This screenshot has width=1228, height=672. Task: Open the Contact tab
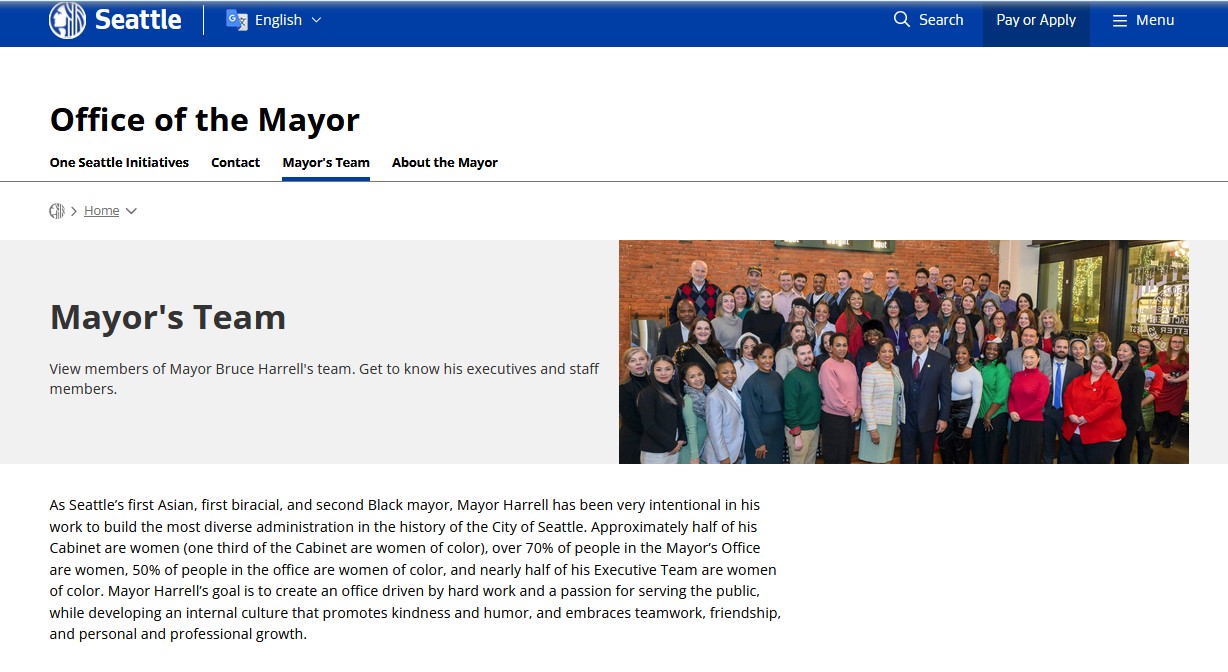coord(235,162)
